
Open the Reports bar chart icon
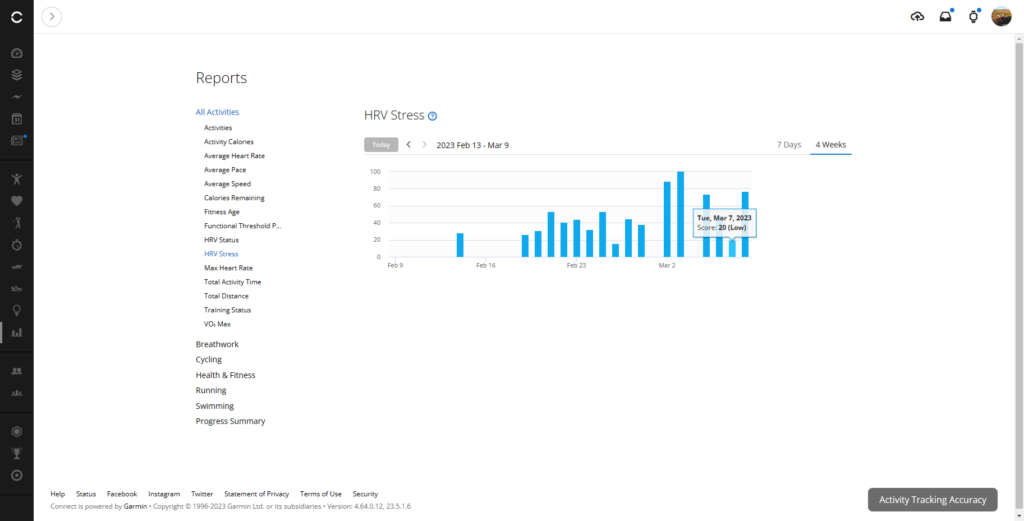click(x=17, y=332)
